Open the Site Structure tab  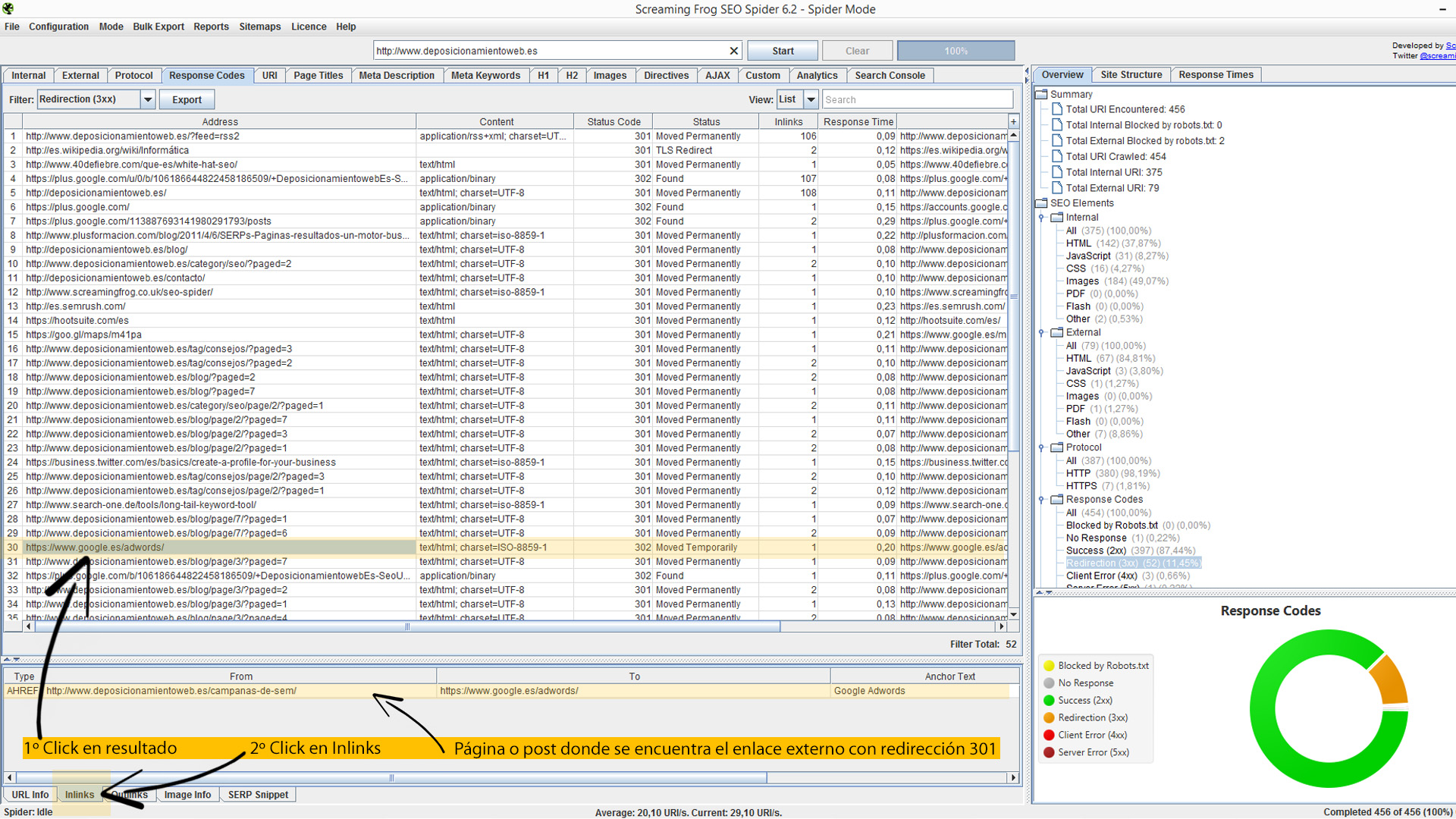click(1131, 74)
